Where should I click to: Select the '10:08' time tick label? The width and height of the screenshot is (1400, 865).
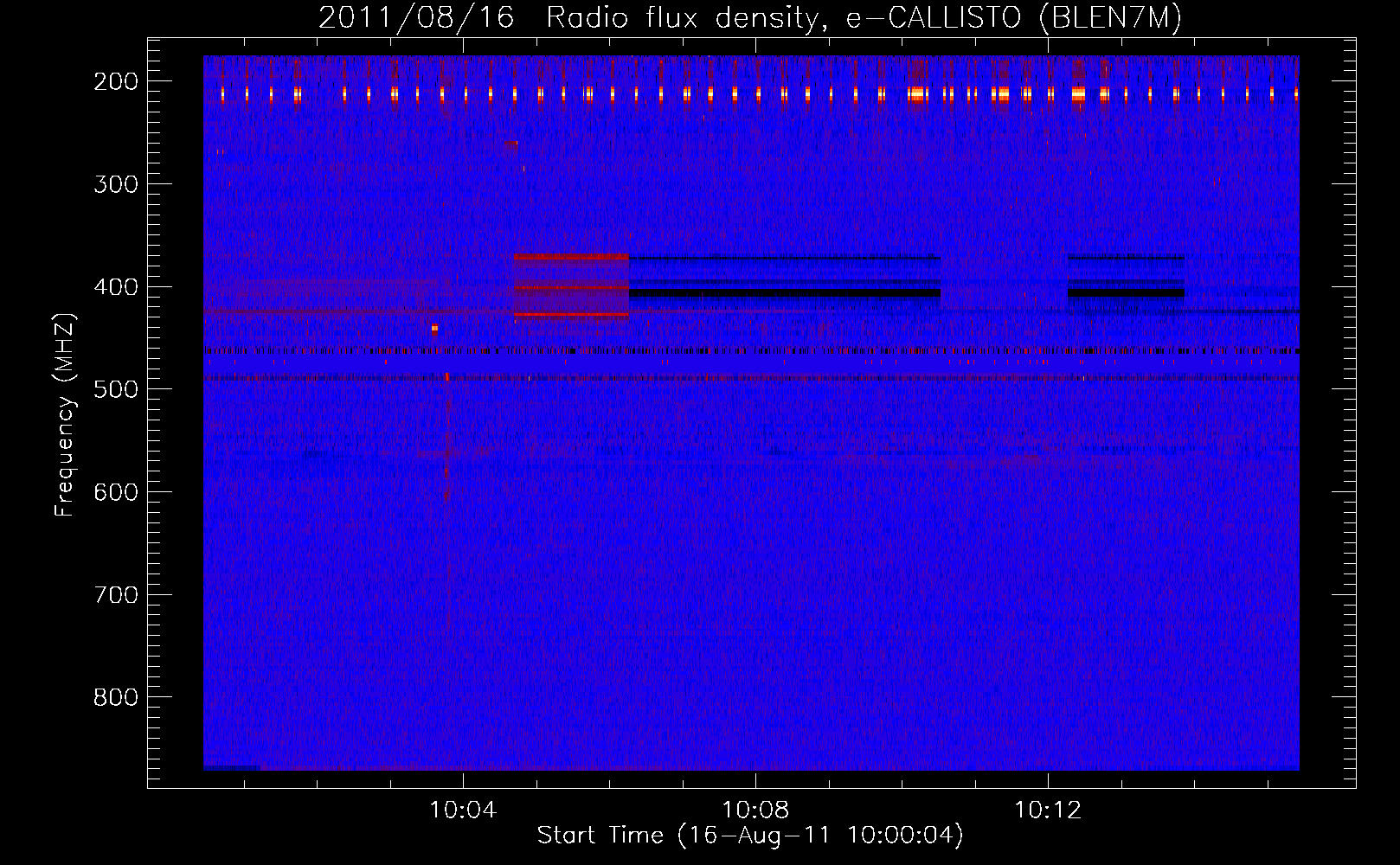click(x=755, y=810)
